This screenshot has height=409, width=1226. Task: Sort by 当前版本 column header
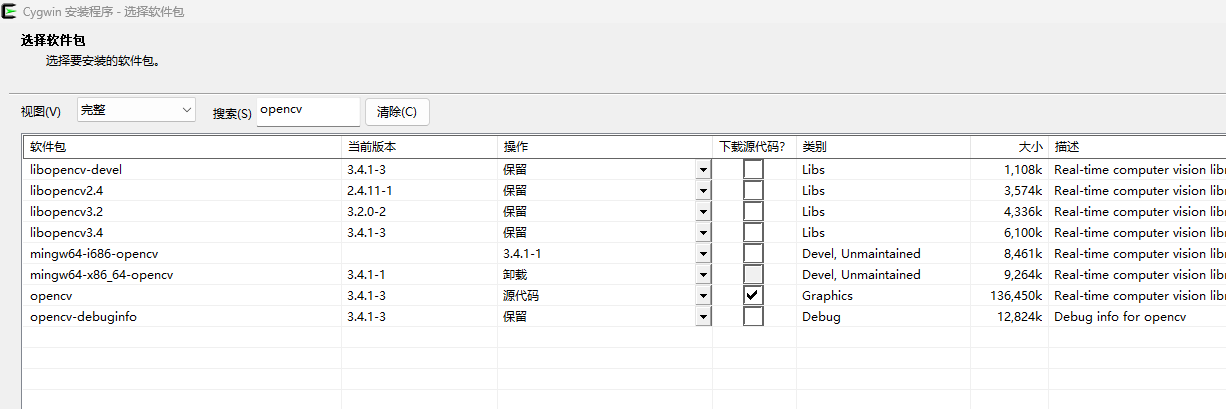419,147
